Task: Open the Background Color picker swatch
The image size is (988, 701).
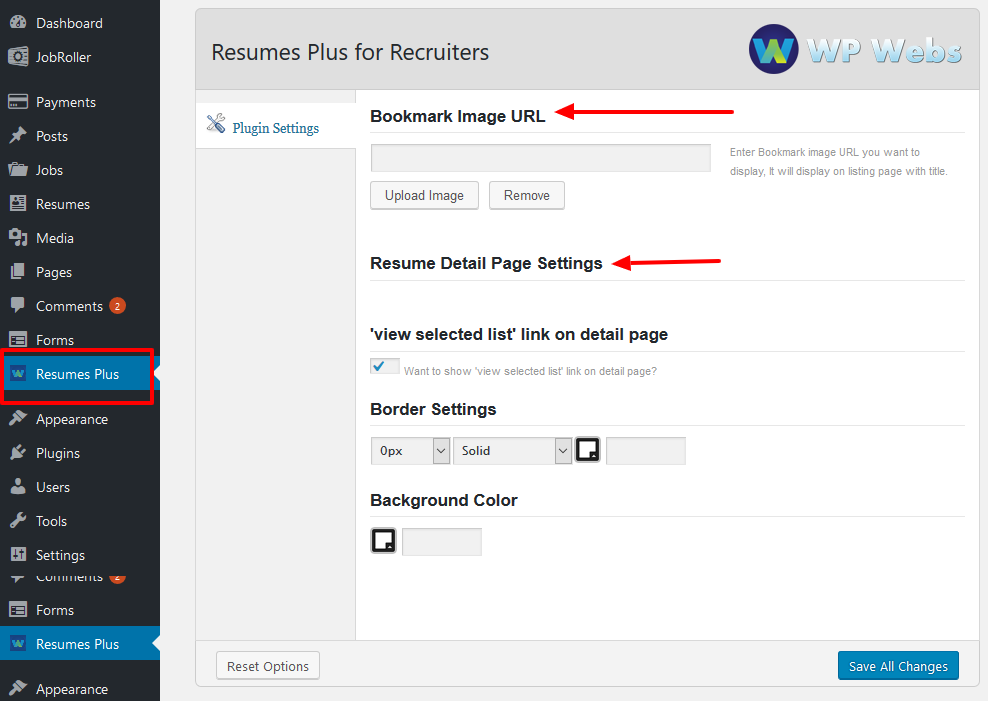Action: tap(383, 540)
